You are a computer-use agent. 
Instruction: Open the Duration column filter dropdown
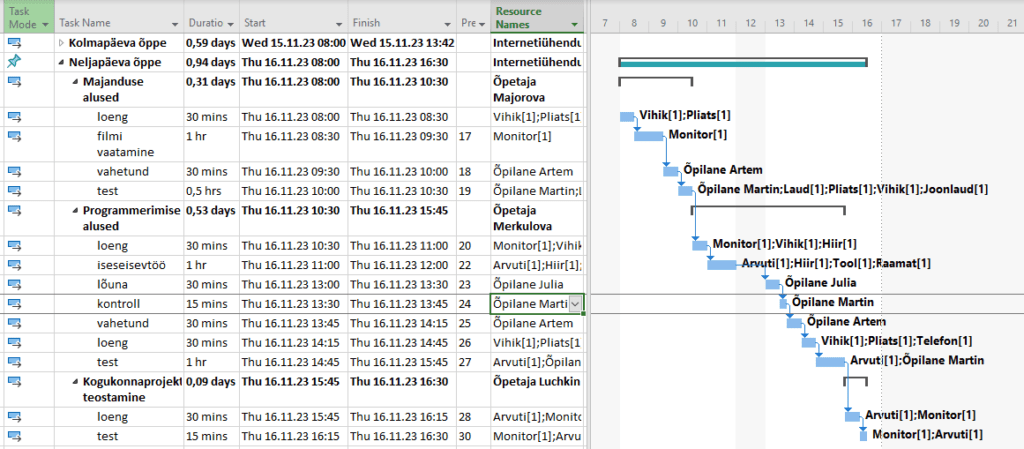tap(231, 23)
